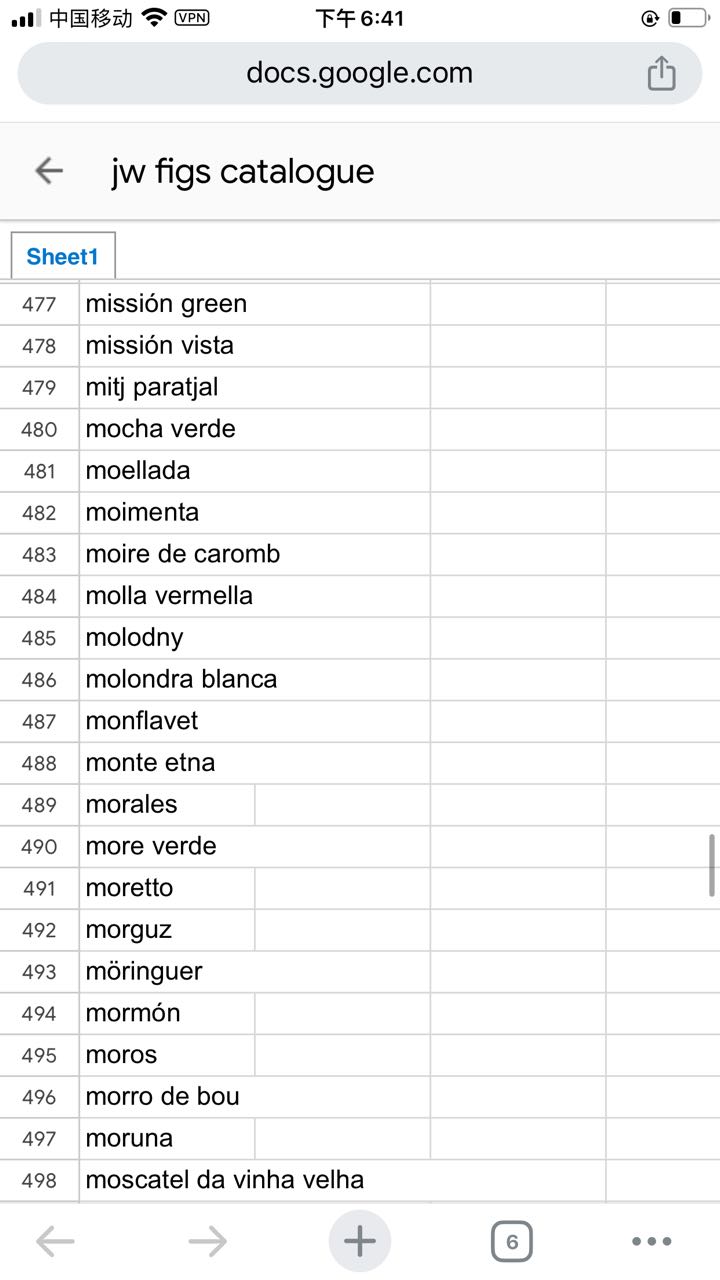Open the browser three-dot menu
The width and height of the screenshot is (720, 1280).
[652, 1242]
